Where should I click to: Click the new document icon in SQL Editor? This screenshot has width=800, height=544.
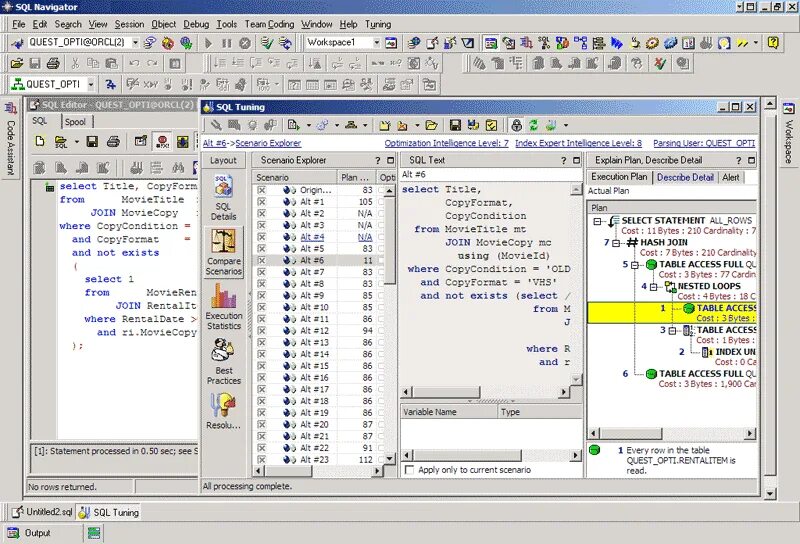pyautogui.click(x=40, y=141)
